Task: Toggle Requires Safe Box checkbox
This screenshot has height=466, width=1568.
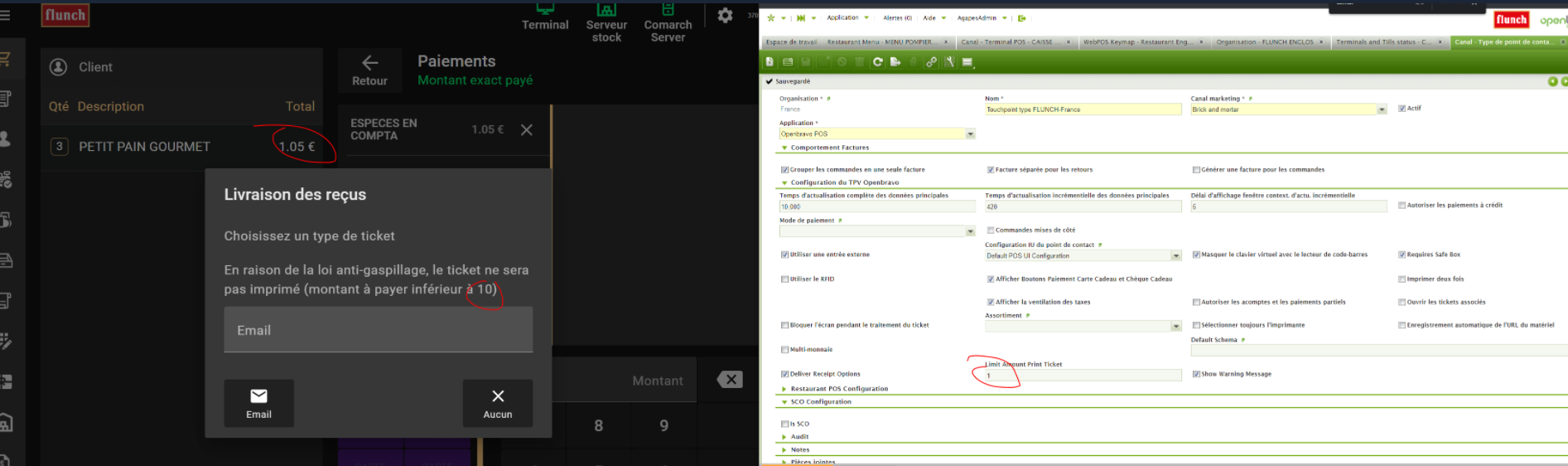Action: 1402,255
